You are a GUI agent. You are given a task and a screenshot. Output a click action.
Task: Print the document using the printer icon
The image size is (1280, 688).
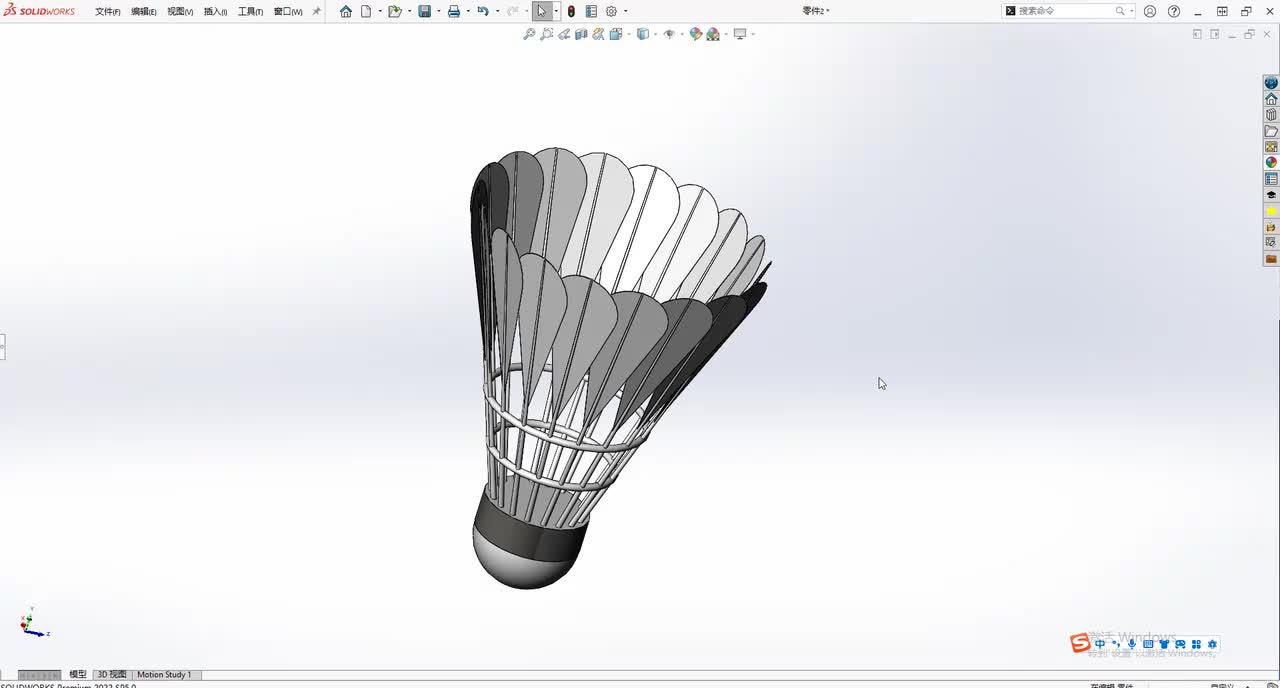(x=454, y=11)
